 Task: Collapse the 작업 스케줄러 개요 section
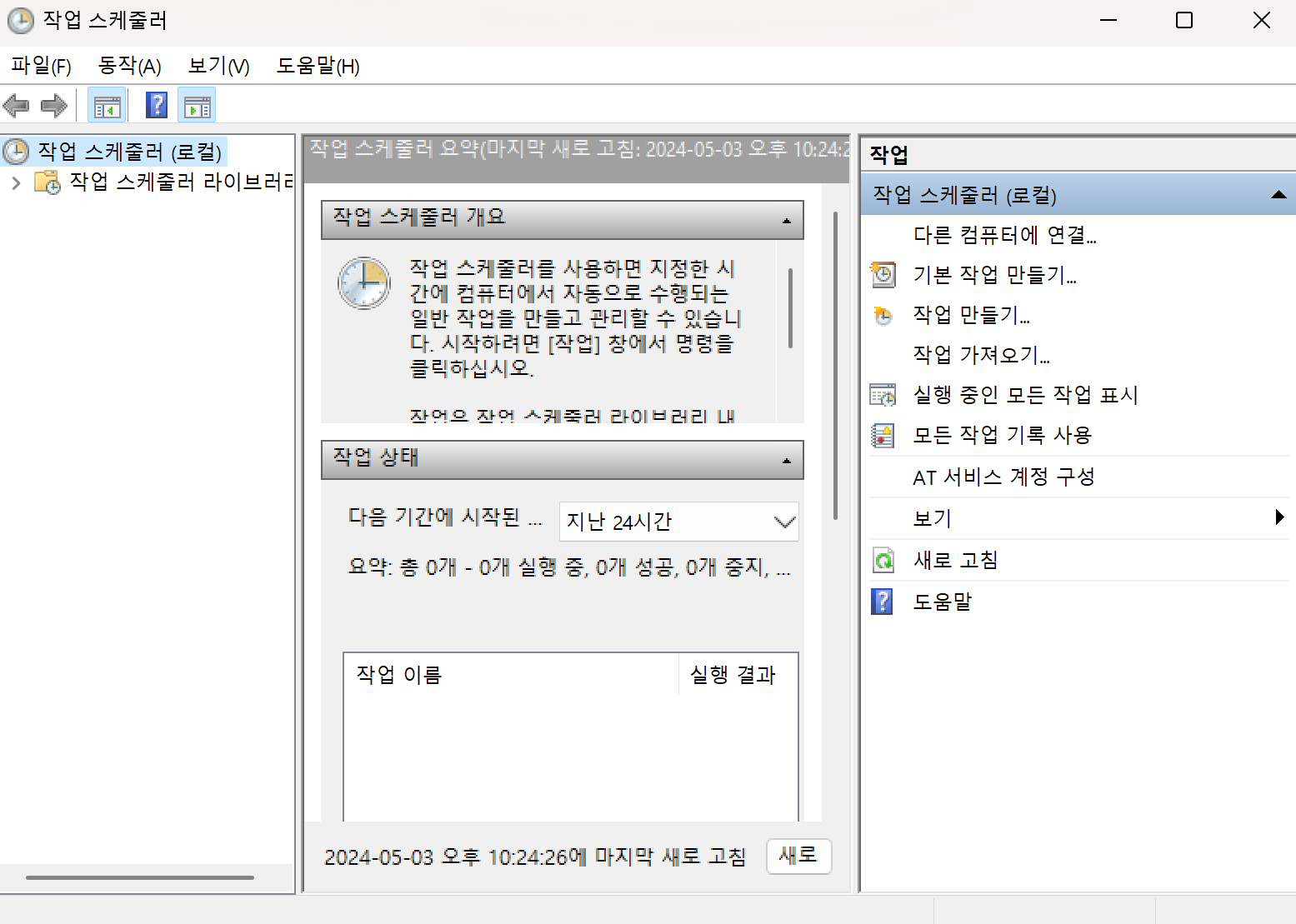coord(786,221)
